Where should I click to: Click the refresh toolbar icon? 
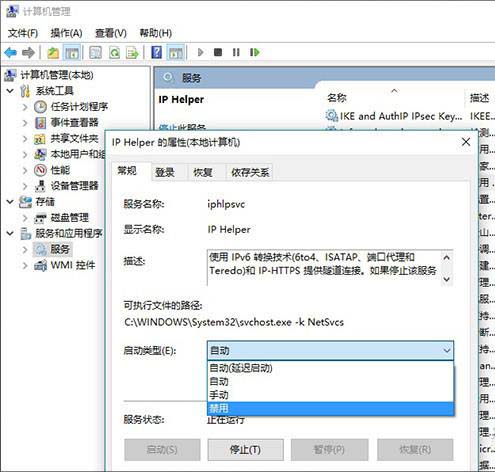[x=114, y=52]
